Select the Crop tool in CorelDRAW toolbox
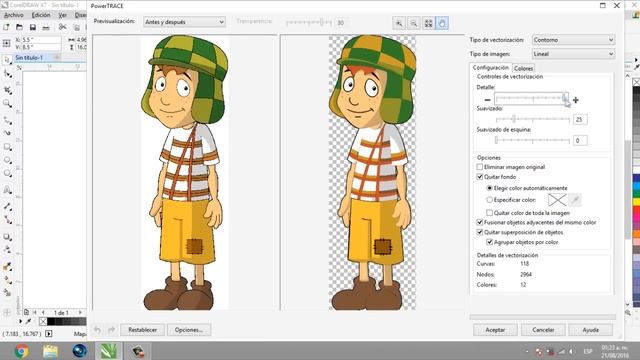This screenshot has height=360, width=640. tap(7, 89)
